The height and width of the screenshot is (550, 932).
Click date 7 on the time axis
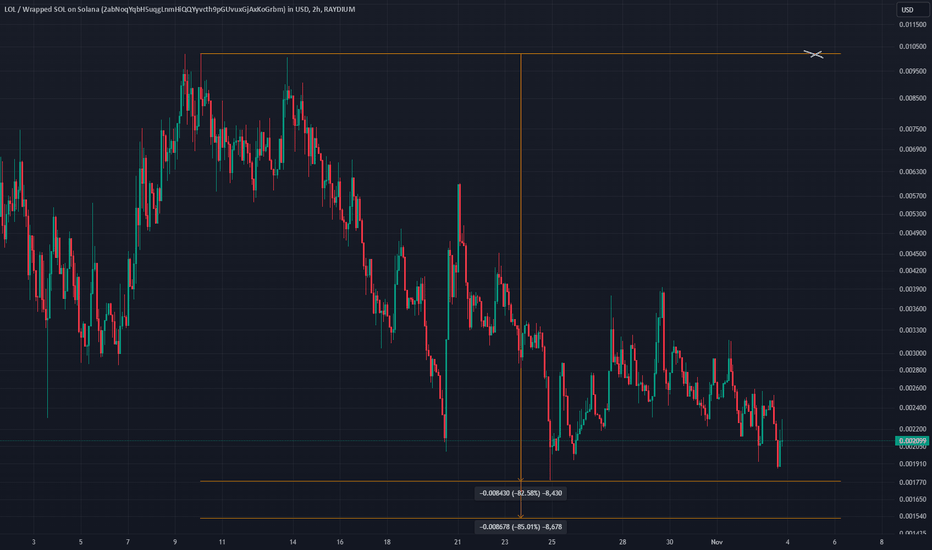128,542
